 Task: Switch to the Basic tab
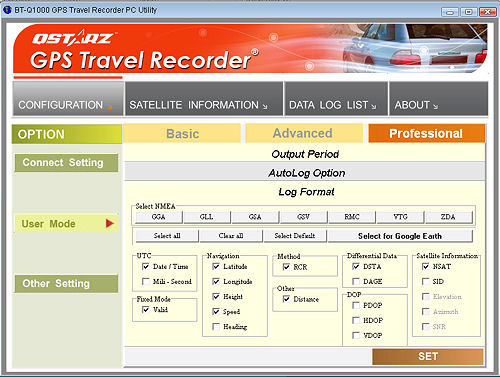tap(182, 133)
